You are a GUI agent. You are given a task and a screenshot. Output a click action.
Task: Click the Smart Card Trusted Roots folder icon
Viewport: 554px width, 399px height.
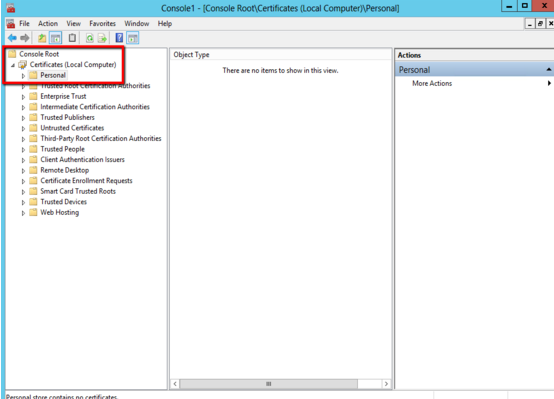point(33,191)
